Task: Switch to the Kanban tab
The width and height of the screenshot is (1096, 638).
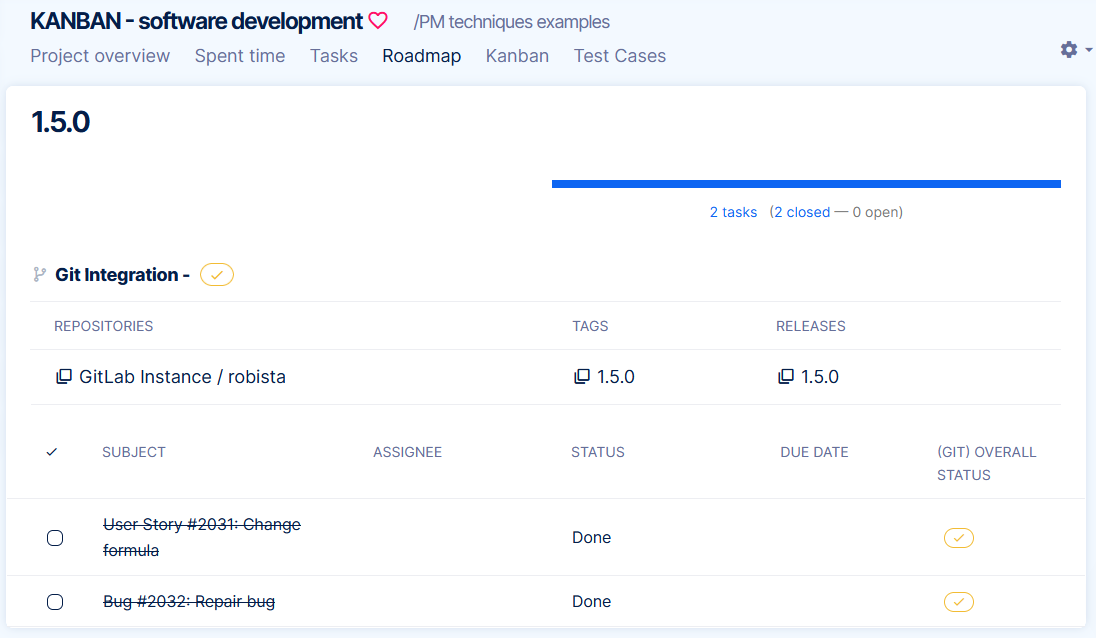Action: (517, 56)
